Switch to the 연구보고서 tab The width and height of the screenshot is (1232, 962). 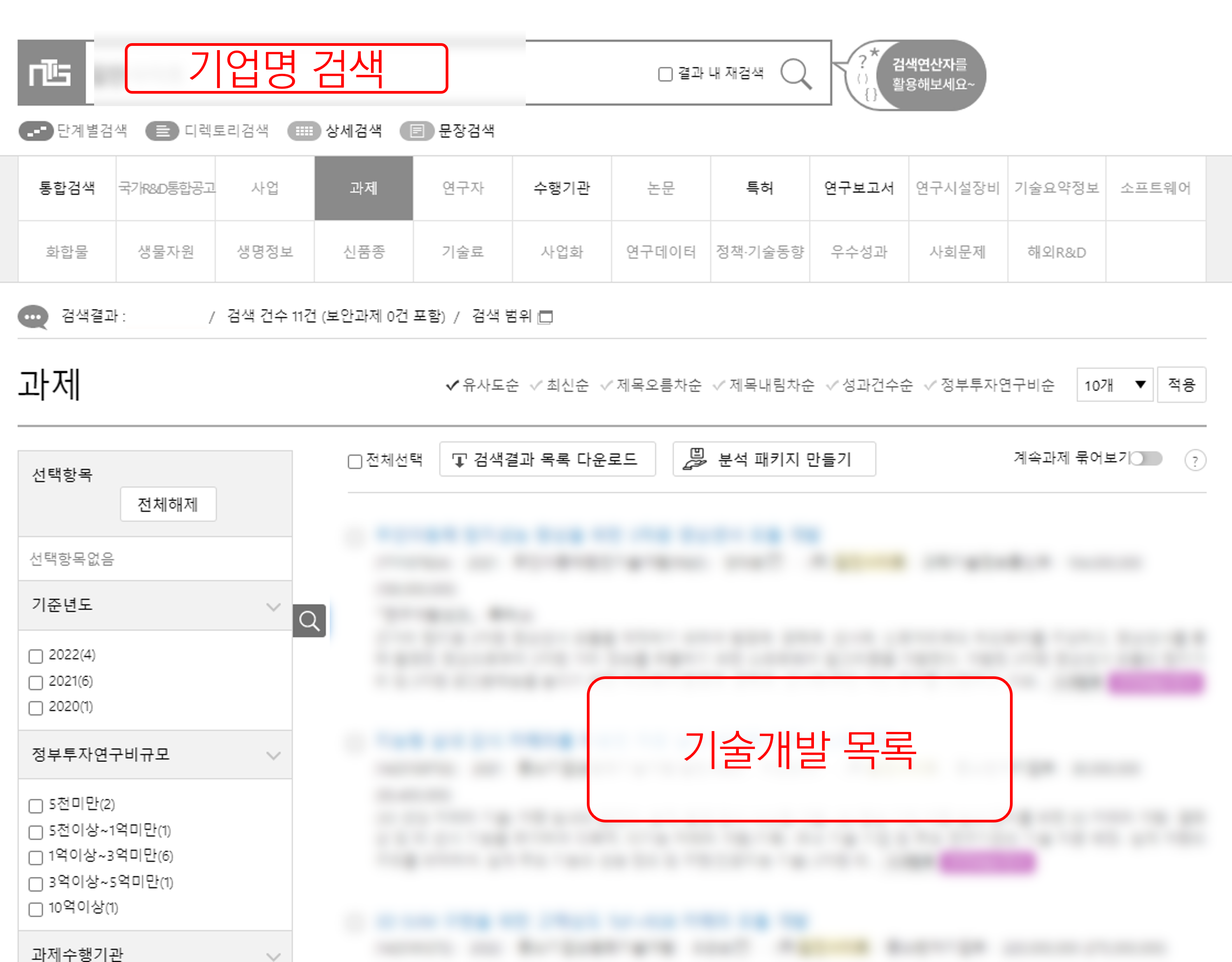point(859,188)
